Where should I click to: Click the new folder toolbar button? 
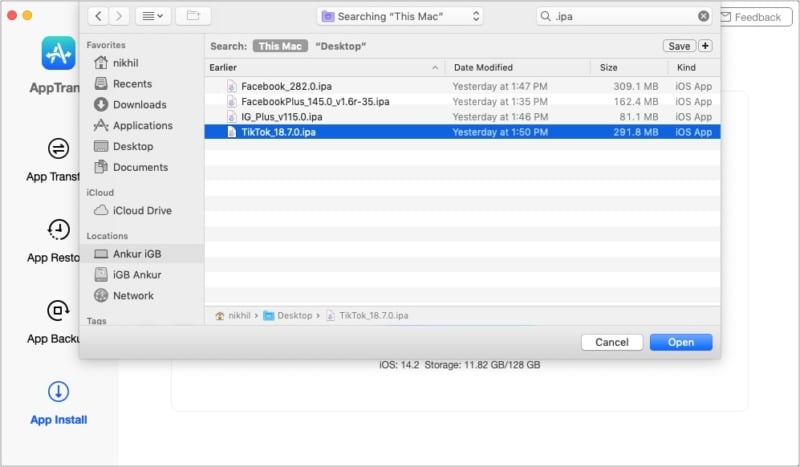point(193,16)
